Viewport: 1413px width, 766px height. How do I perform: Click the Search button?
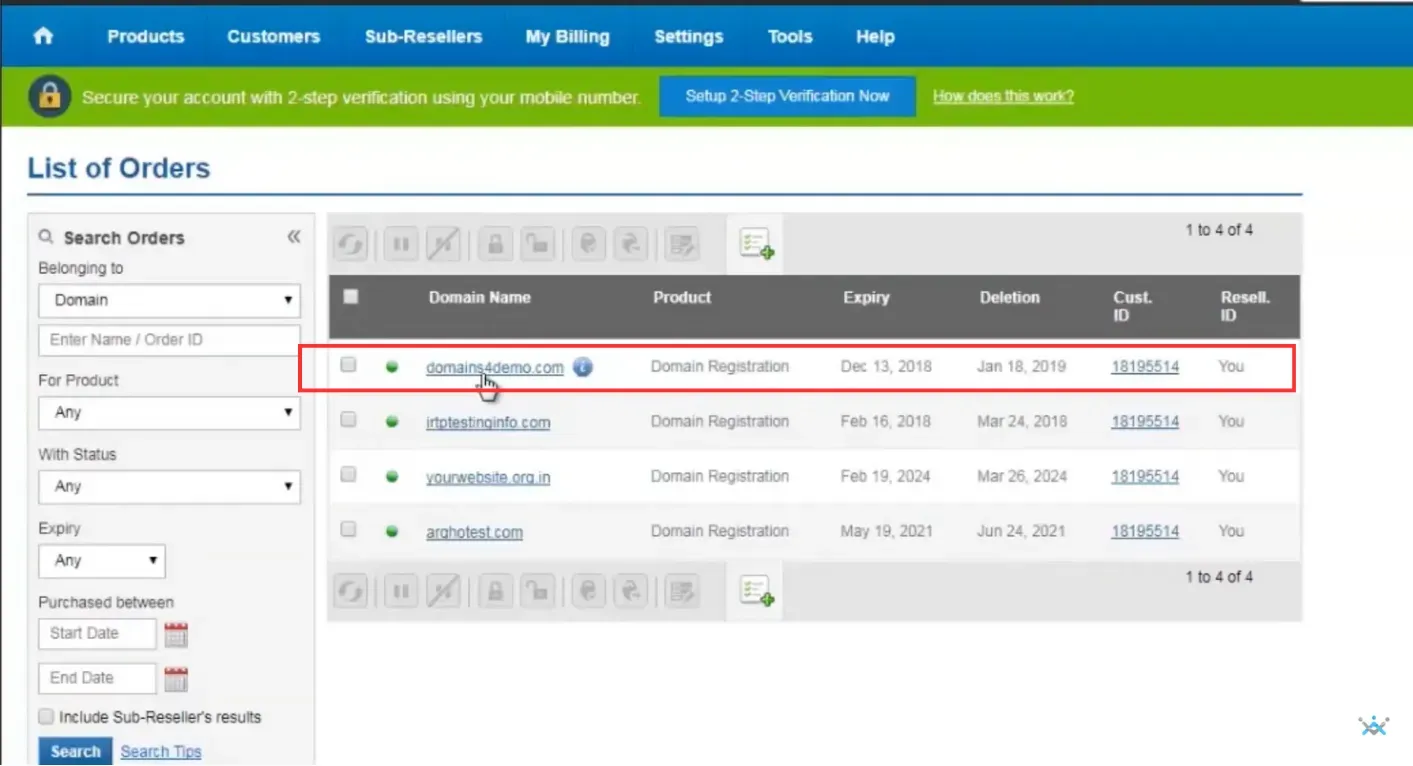pyautogui.click(x=76, y=751)
